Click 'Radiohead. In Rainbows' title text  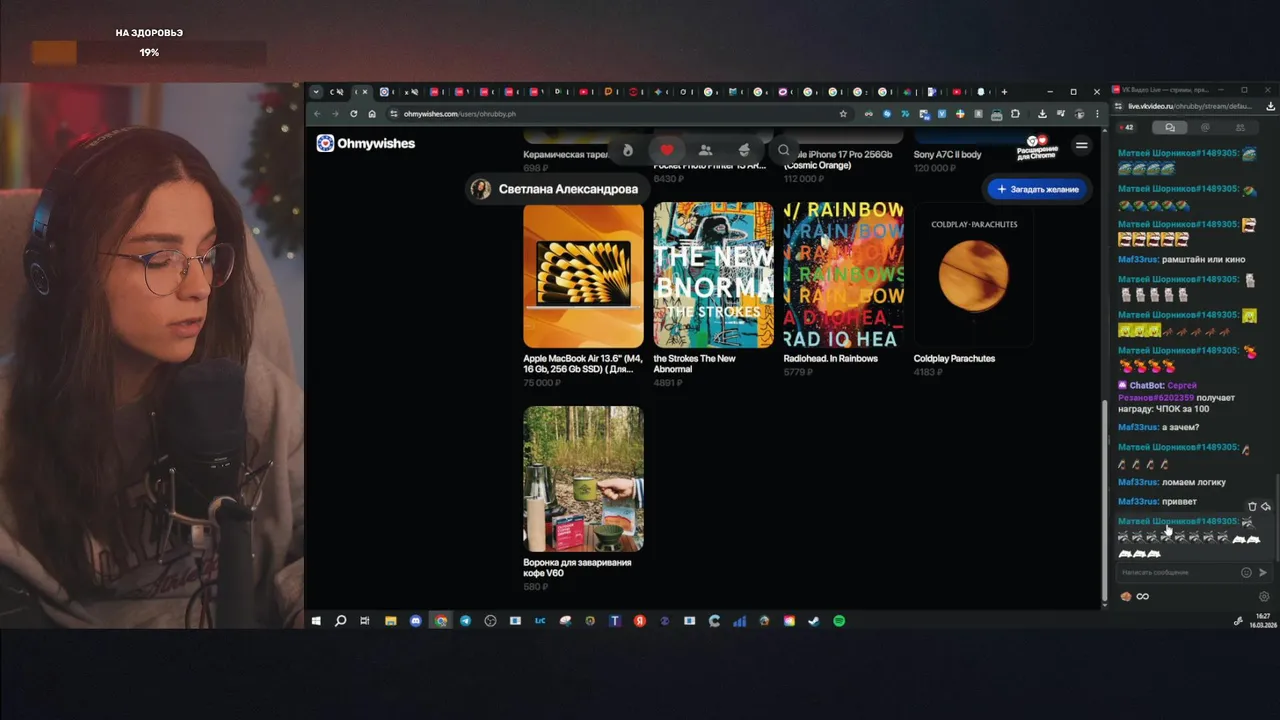coord(830,359)
